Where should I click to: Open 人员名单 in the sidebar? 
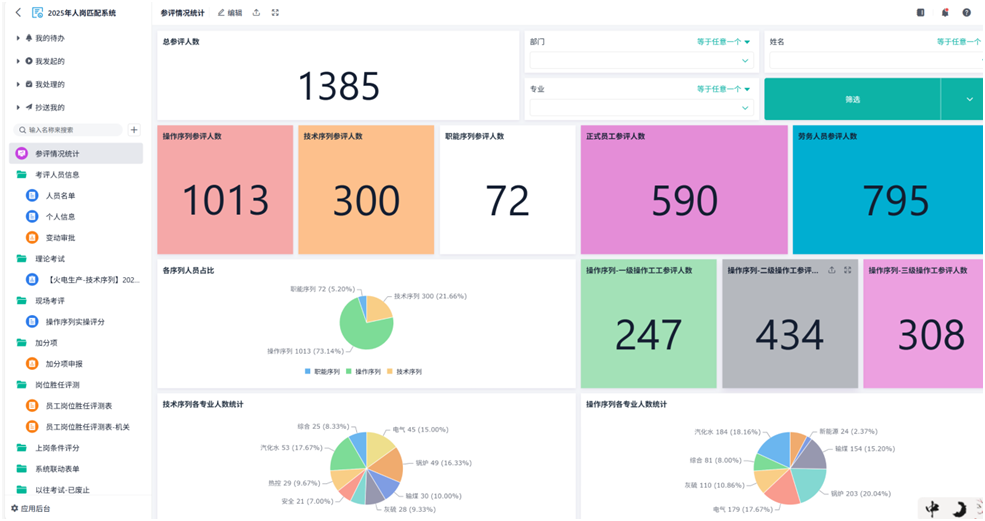pos(60,196)
